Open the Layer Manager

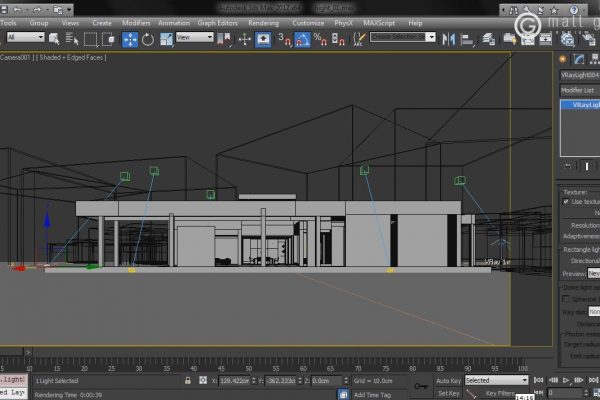[489, 39]
